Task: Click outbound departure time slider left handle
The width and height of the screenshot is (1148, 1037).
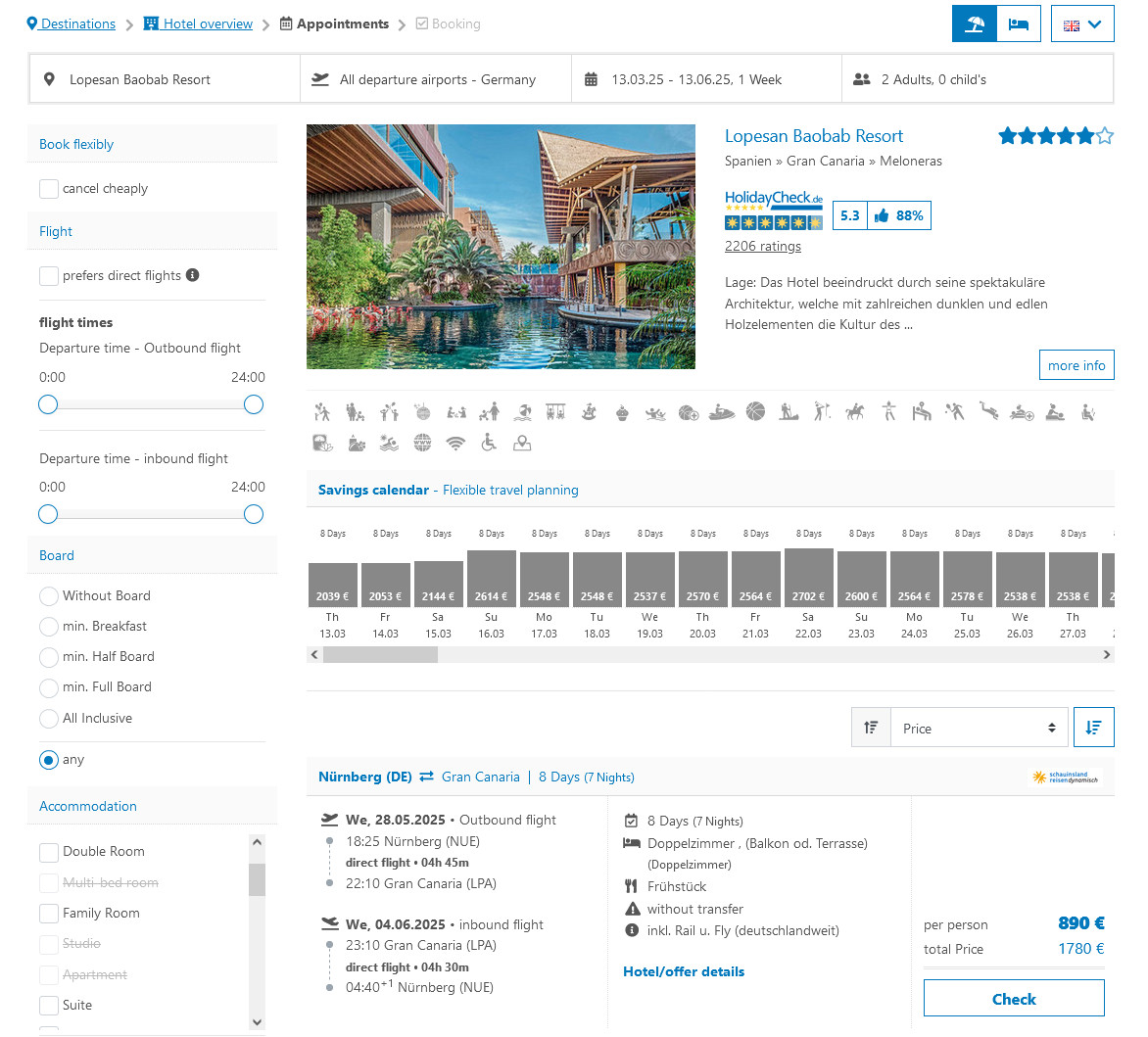Action: [x=48, y=404]
